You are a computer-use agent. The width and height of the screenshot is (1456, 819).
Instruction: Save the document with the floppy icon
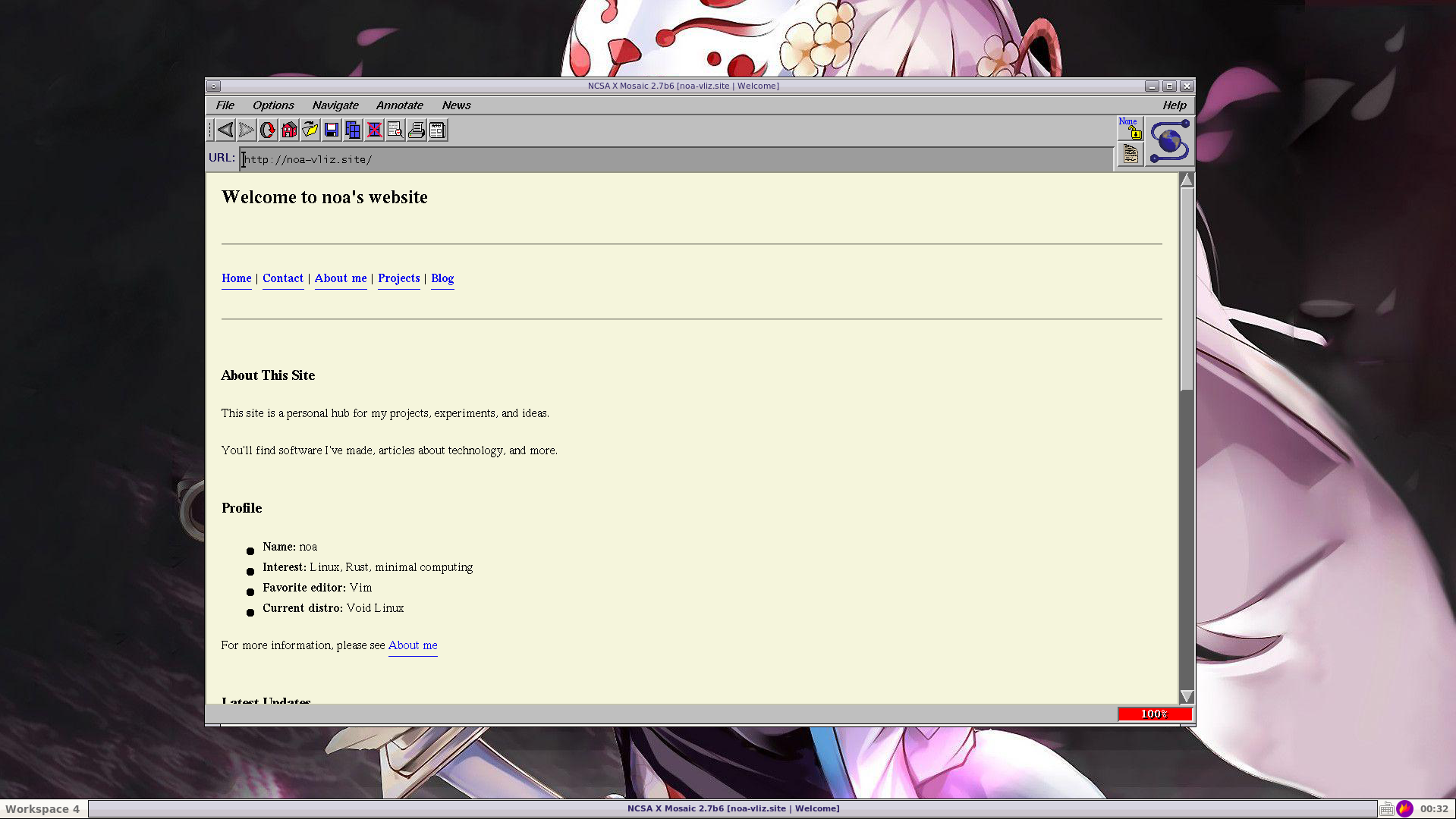(332, 130)
